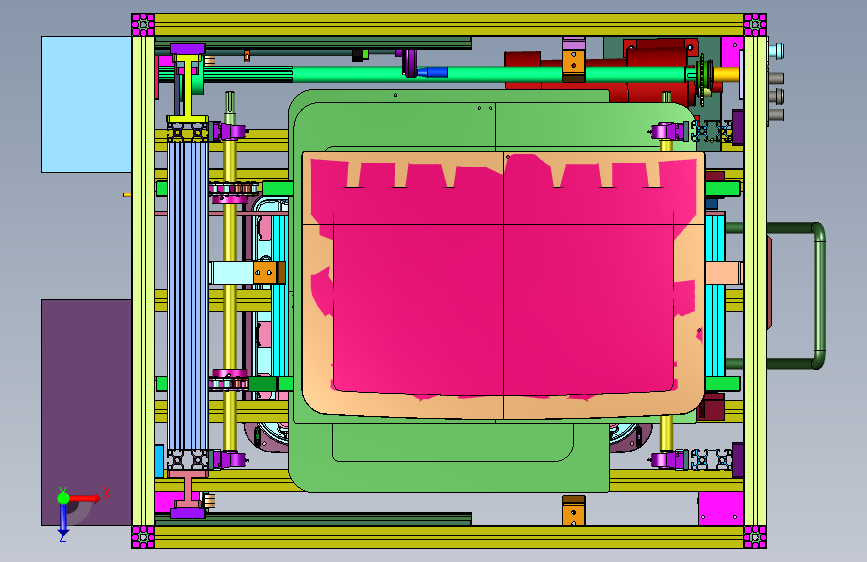Select the top yellow frame beam

click(449, 25)
